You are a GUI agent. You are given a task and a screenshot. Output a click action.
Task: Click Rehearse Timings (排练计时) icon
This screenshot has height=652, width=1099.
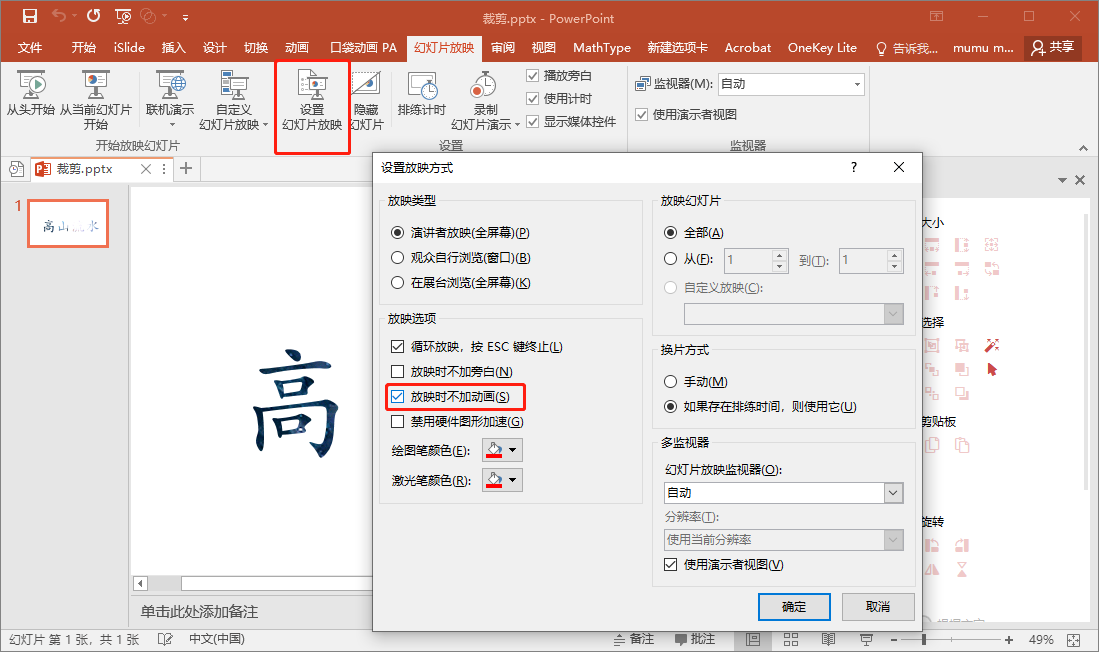pos(422,85)
